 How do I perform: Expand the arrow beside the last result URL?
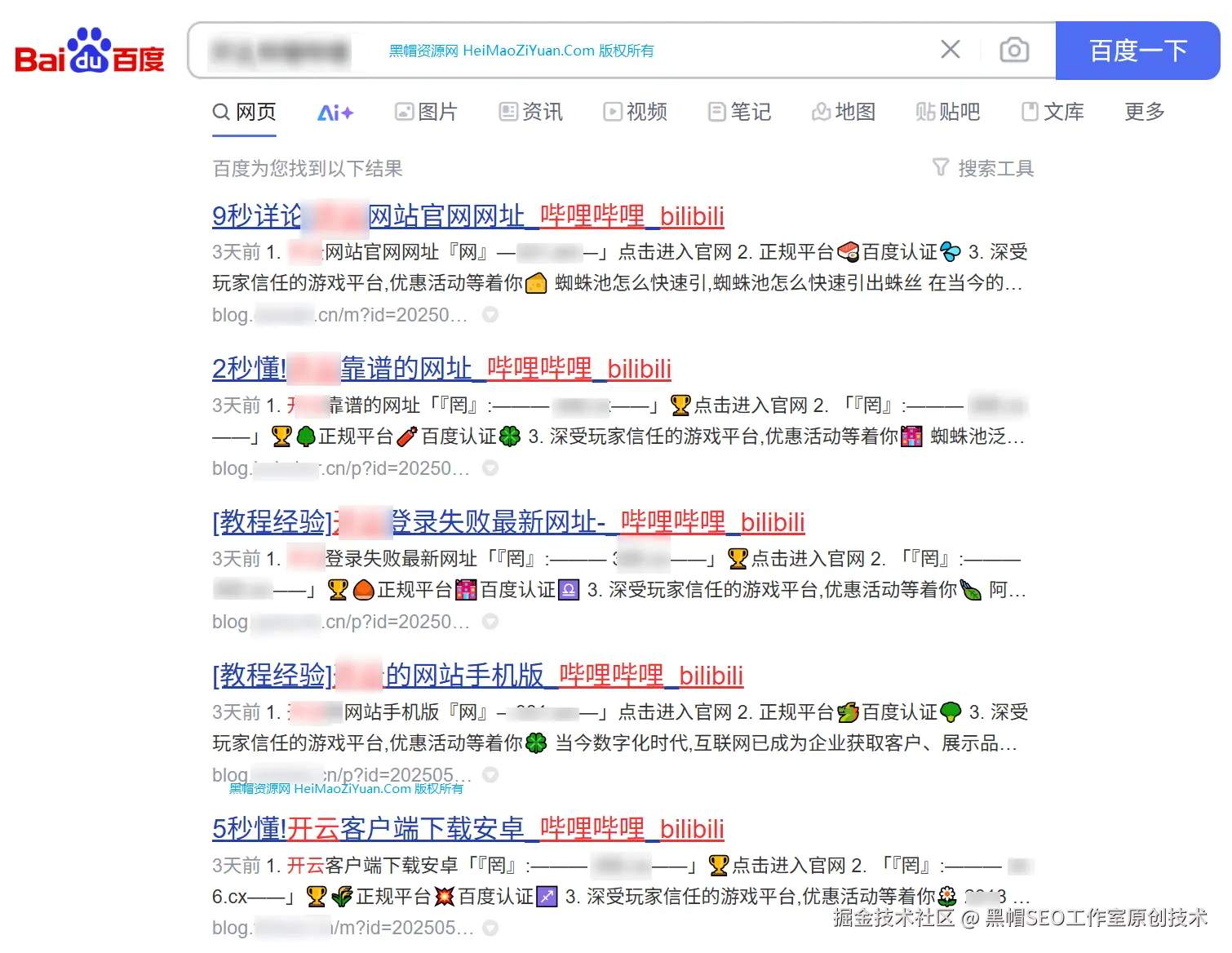[x=490, y=928]
